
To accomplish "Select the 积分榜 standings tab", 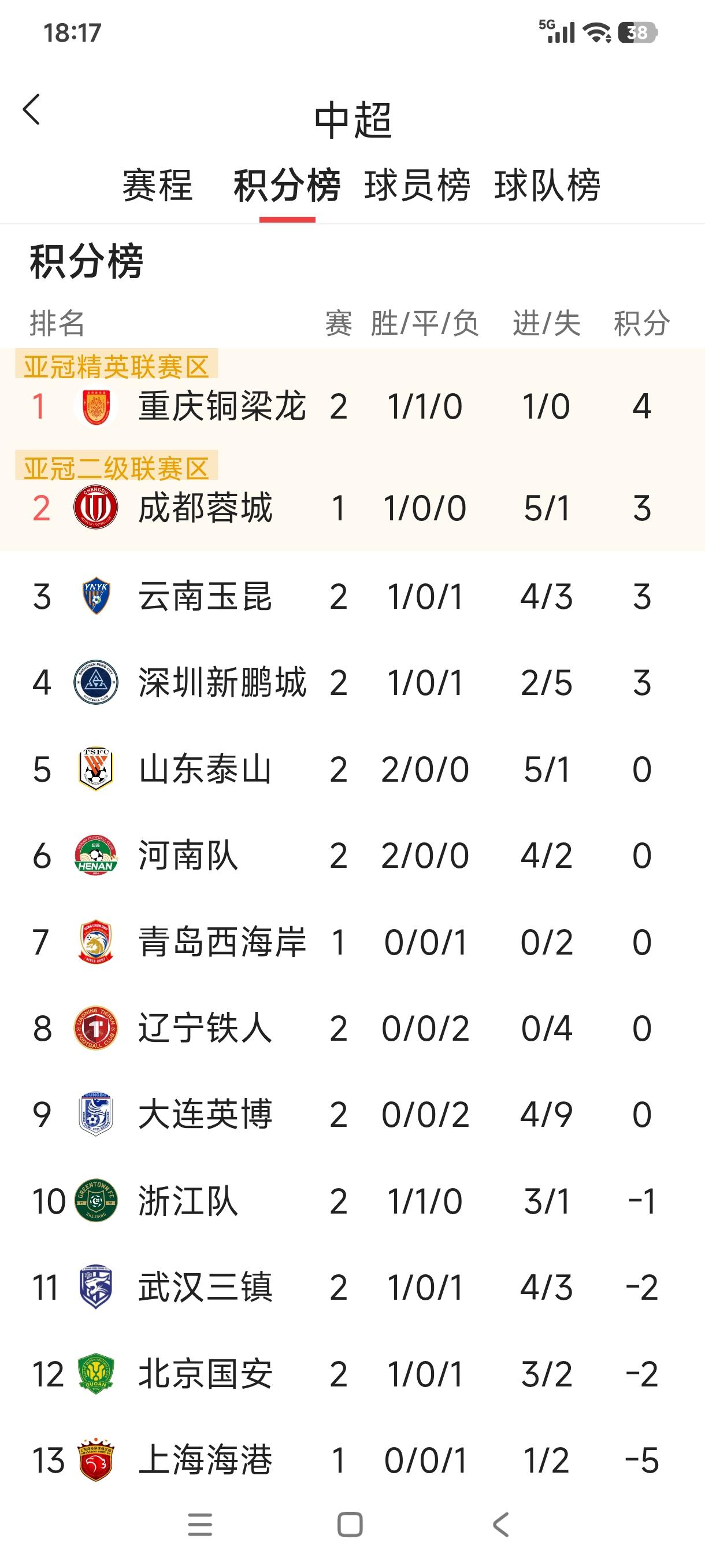I will [x=287, y=185].
